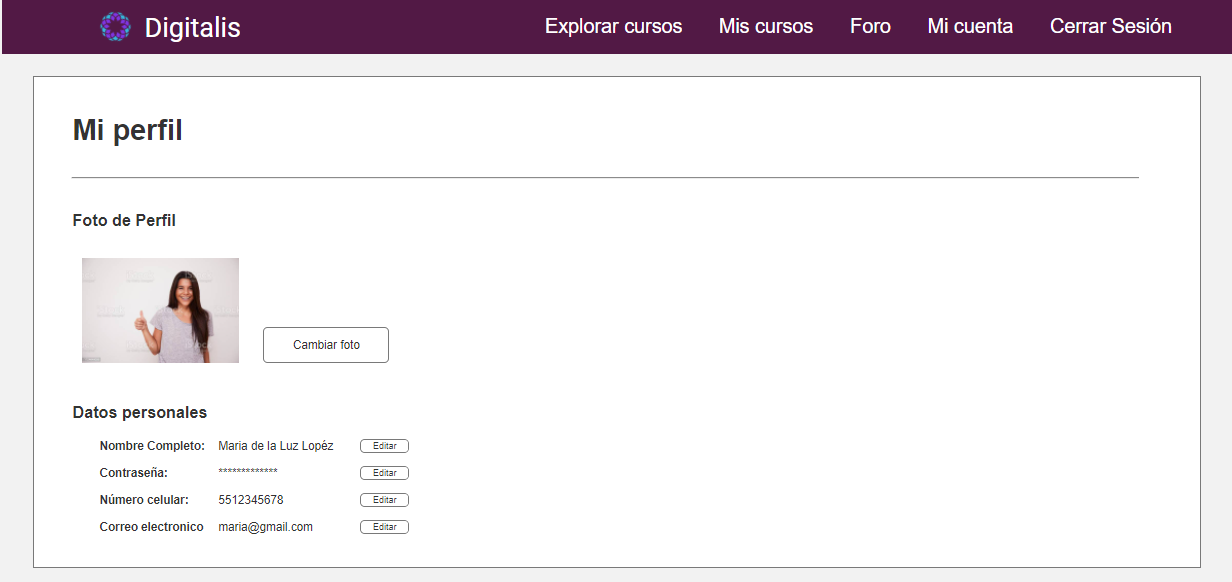Click the Foto de Perfil heading

click(x=124, y=220)
